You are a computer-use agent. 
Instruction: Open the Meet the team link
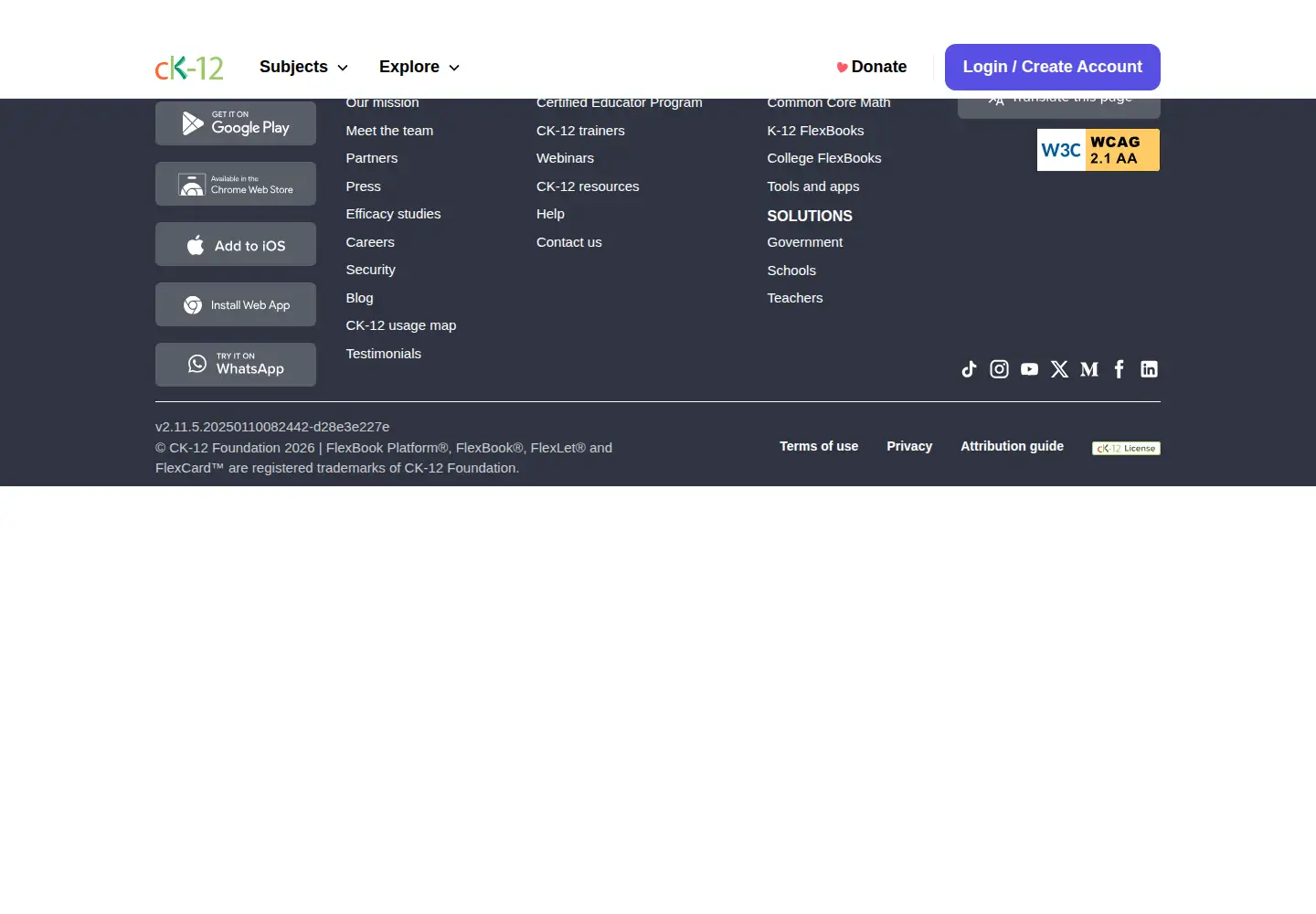click(x=390, y=131)
